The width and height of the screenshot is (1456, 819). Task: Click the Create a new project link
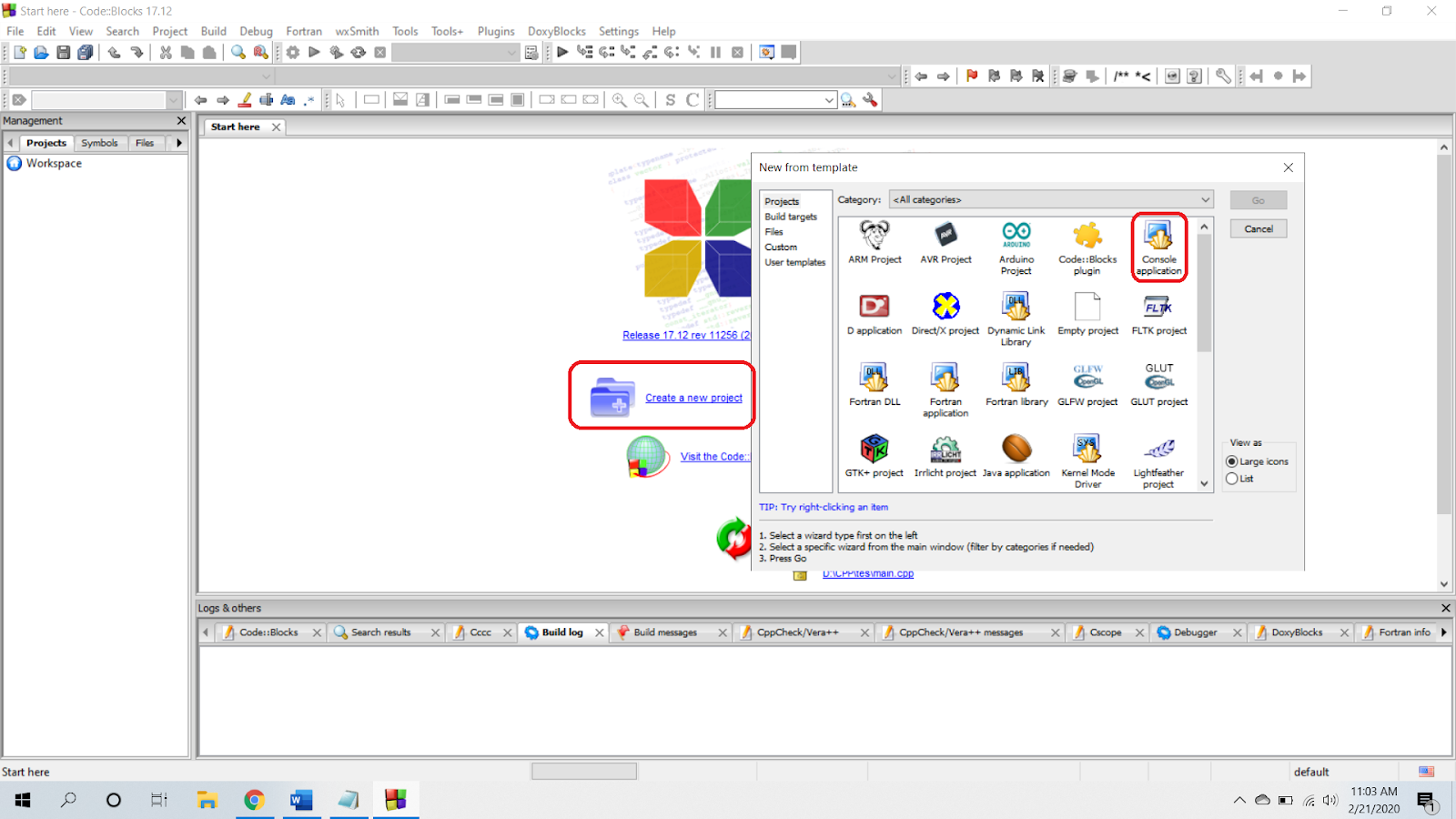tap(693, 398)
